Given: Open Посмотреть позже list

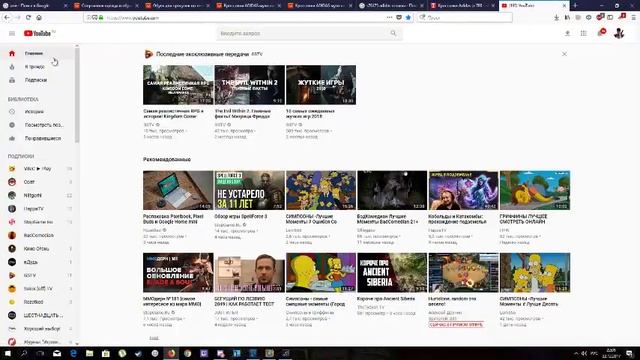Looking at the screenshot, I should 39,125.
